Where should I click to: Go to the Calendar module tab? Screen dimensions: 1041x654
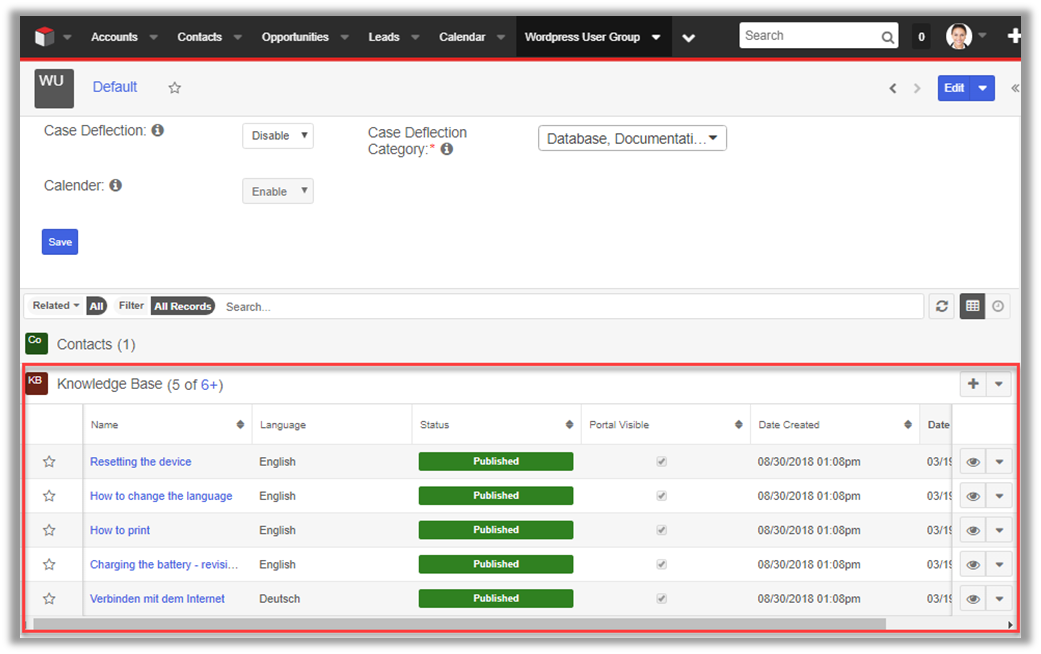click(x=462, y=37)
